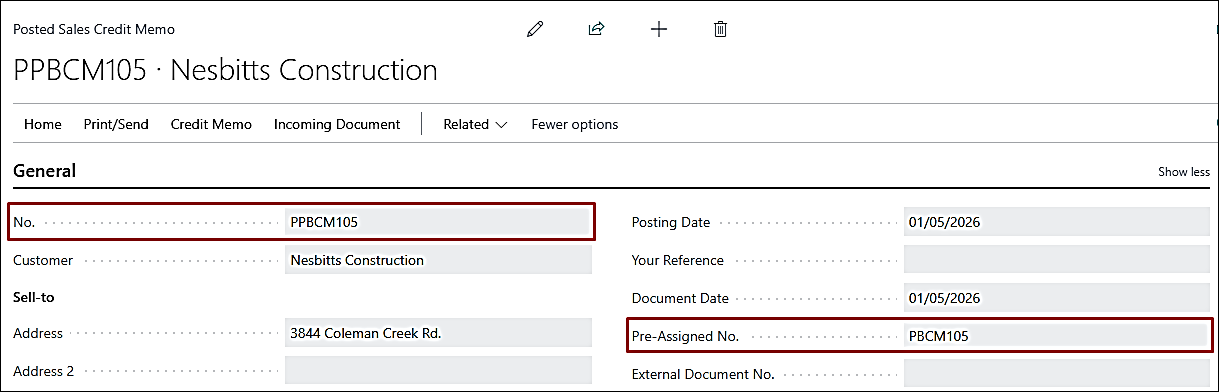Viewport: 1219px width, 392px height.
Task: Click Fewer options
Action: click(575, 124)
